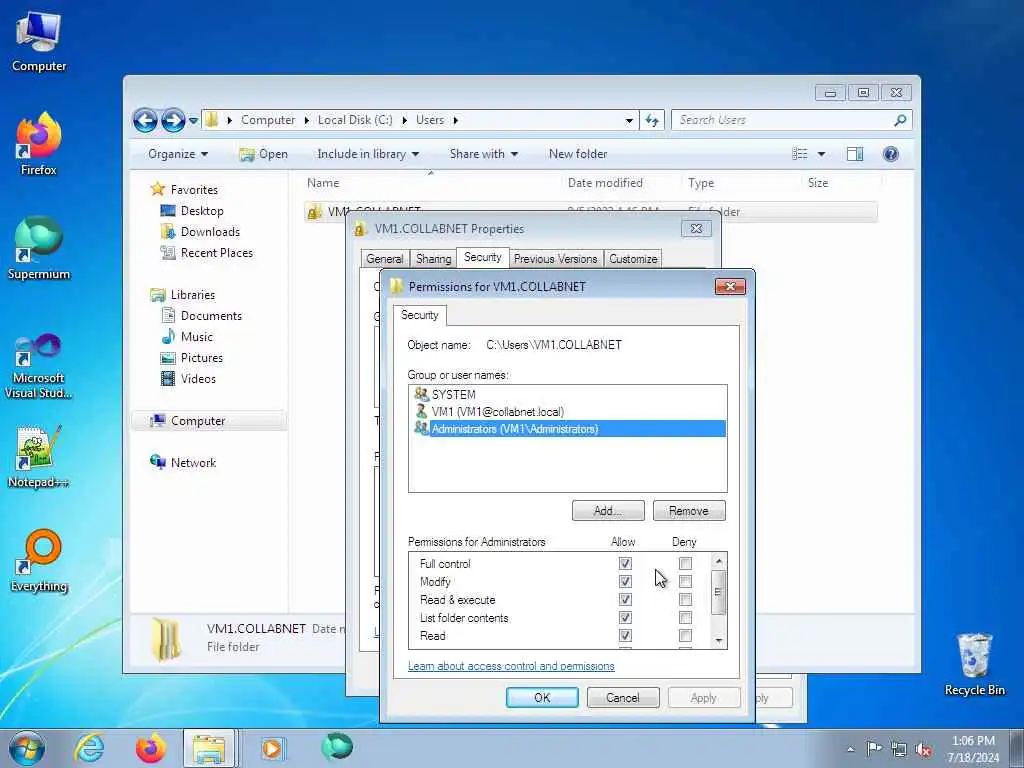Expand Include in library dropdown
The height and width of the screenshot is (768, 1024).
click(x=368, y=154)
